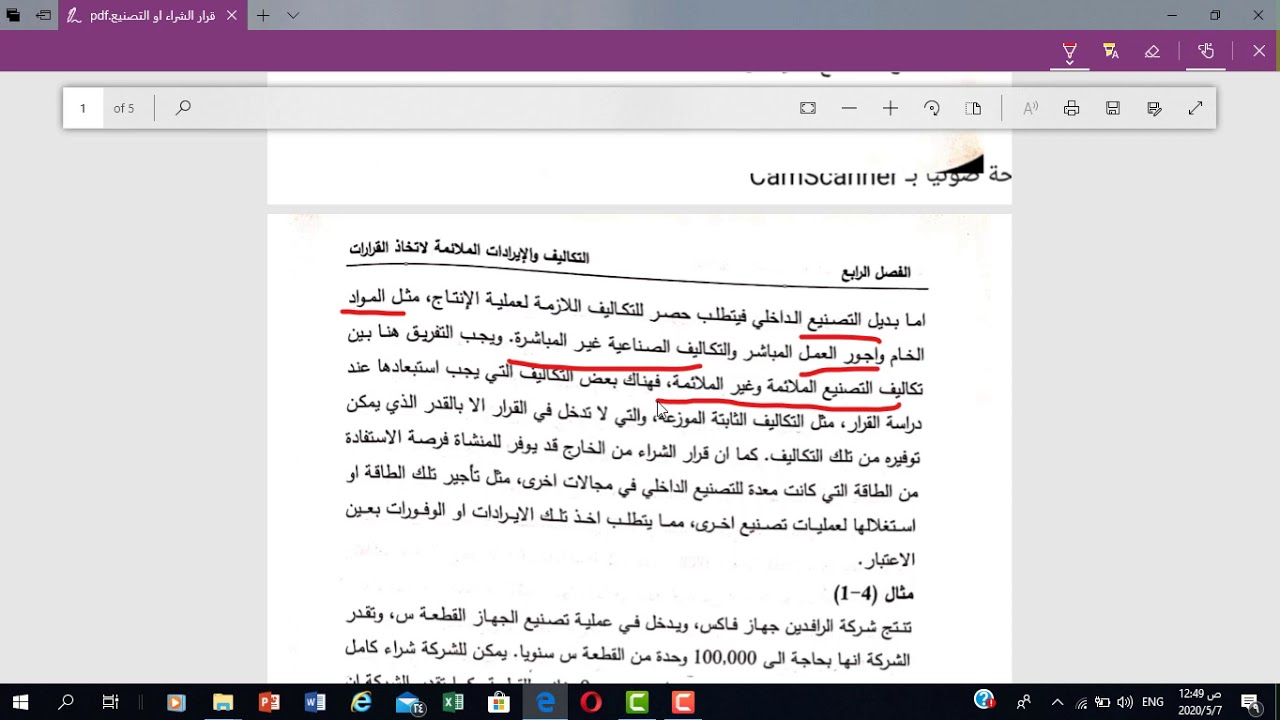
Task: Select the ballpoint pen ink tool
Action: click(x=1069, y=51)
